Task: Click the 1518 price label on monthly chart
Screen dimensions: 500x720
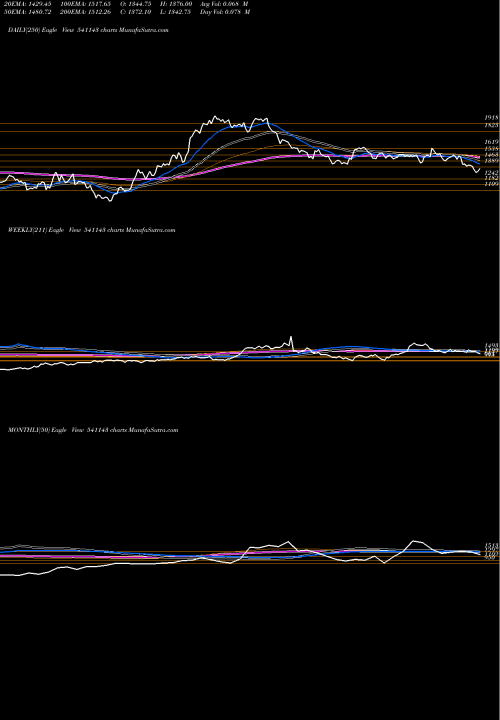Action: coord(492,546)
